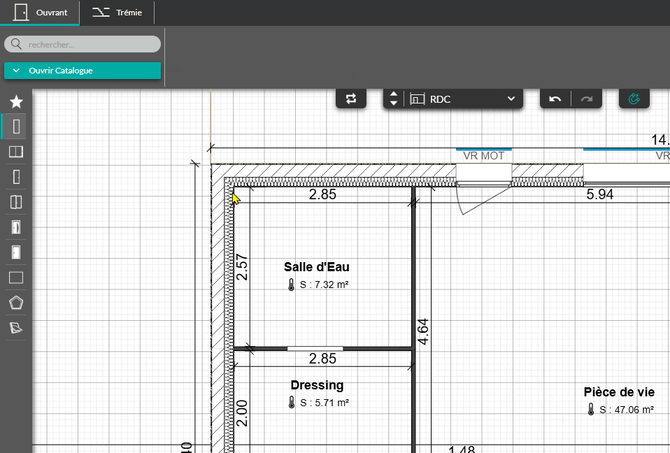
Task: Select the swinging door under VR MOT
Action: [483, 198]
